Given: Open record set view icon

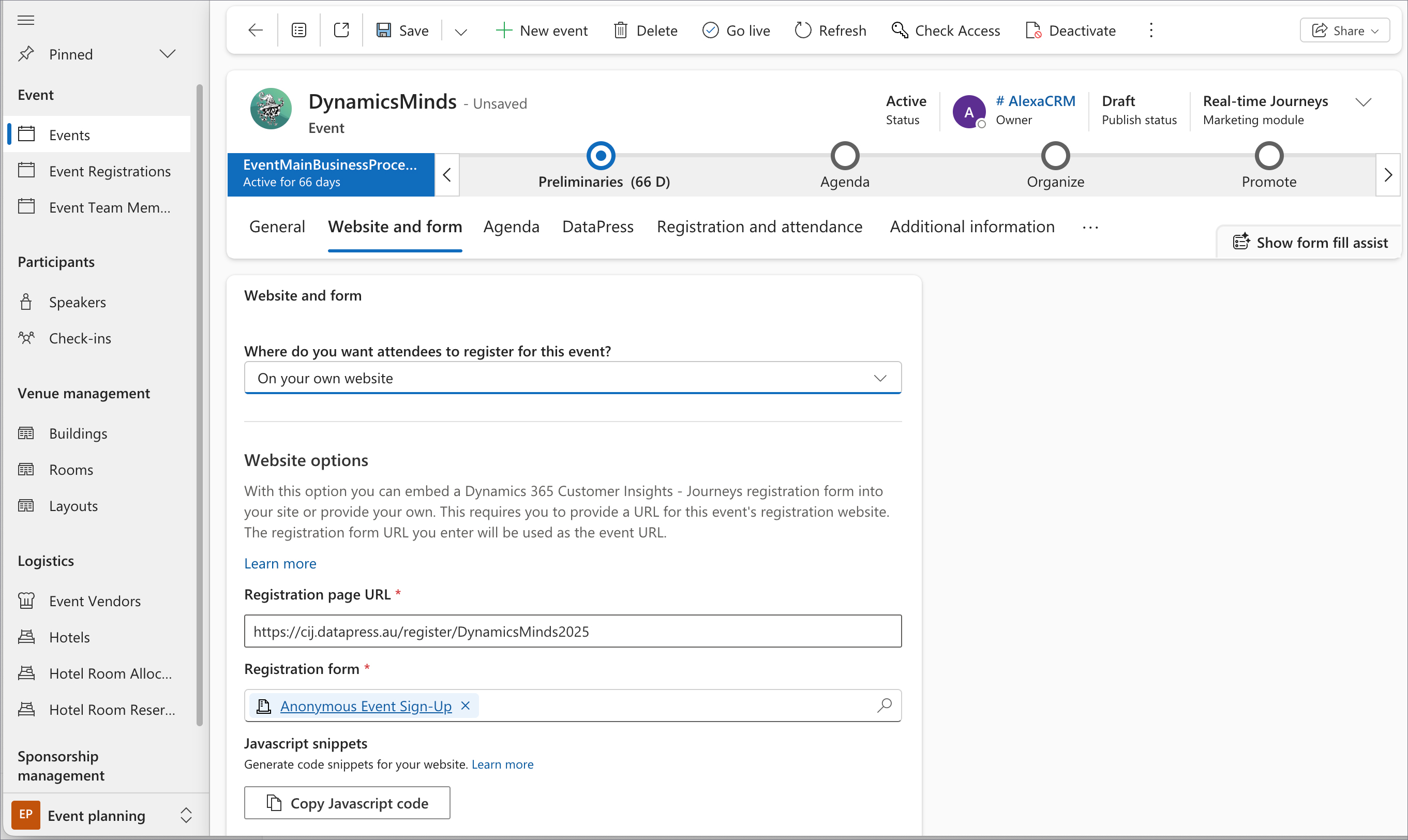Looking at the screenshot, I should point(299,30).
